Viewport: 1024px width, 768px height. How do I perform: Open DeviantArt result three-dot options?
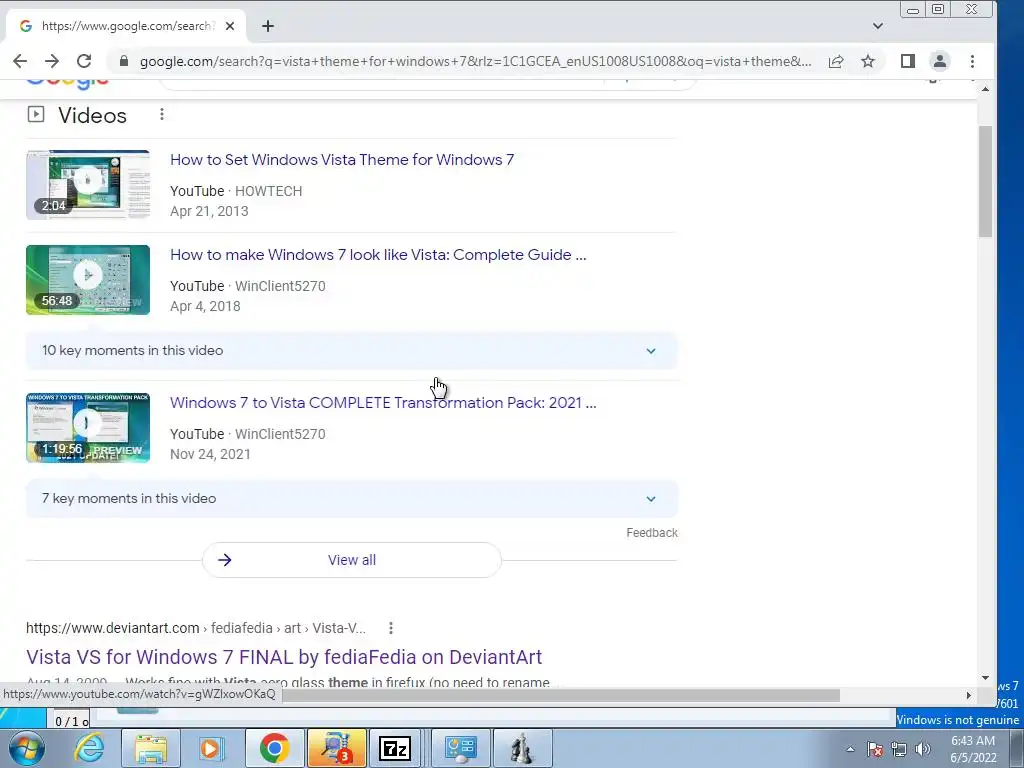391,628
